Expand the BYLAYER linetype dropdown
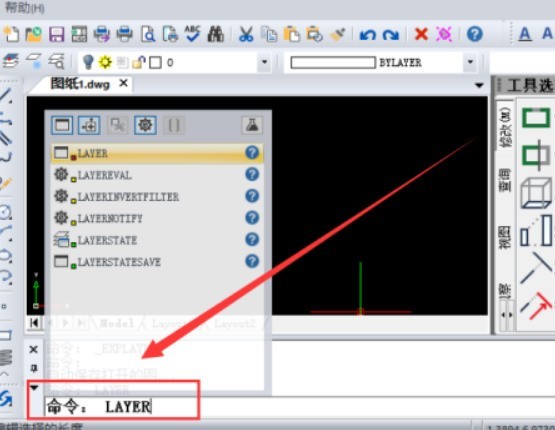Screen dimensions: 555x430 coord(470,62)
